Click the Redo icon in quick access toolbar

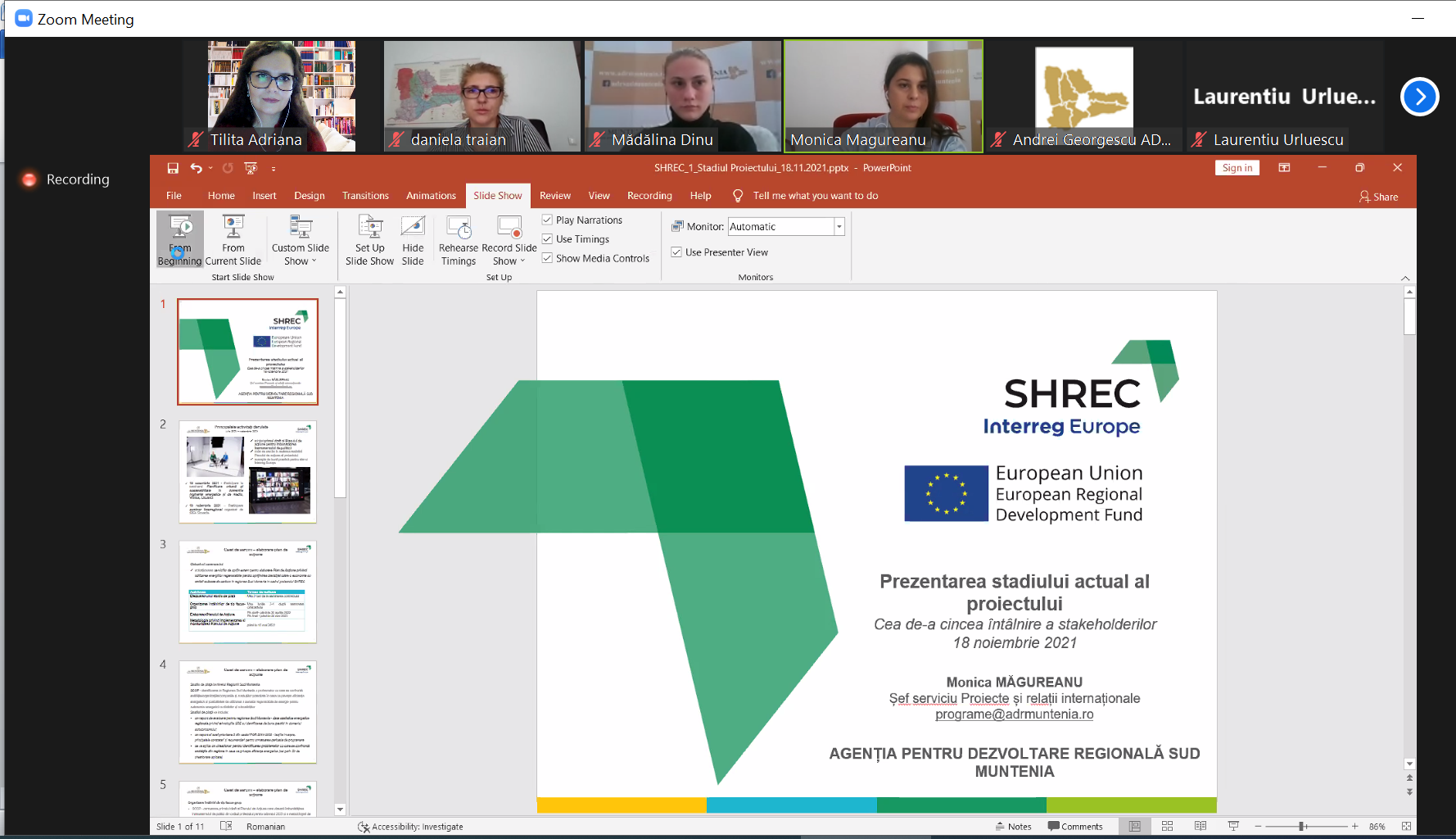[228, 168]
